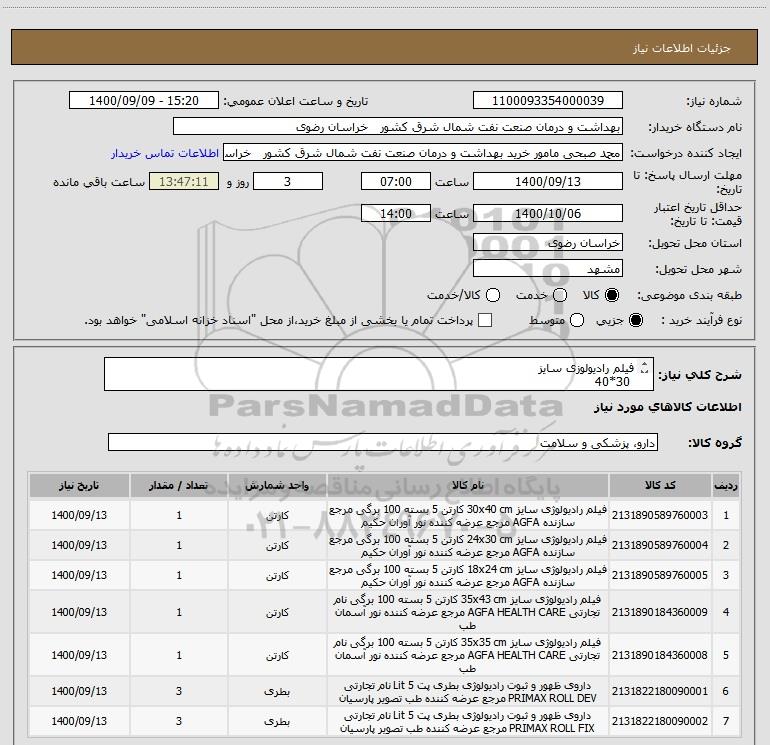Select the کالا/خدمت radio button
This screenshot has width=770, height=745.
point(493,295)
